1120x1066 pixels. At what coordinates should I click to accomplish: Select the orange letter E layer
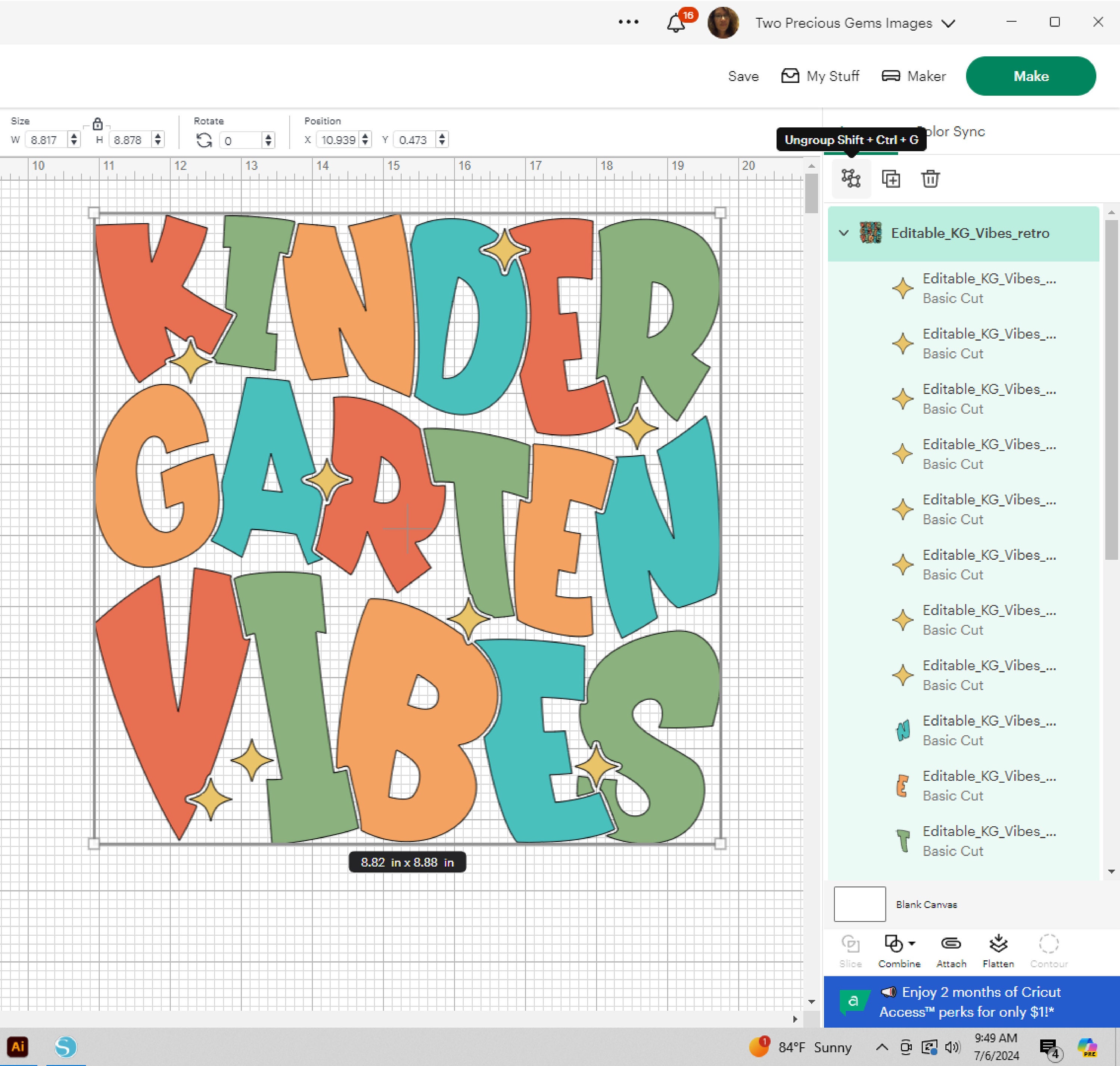[964, 785]
